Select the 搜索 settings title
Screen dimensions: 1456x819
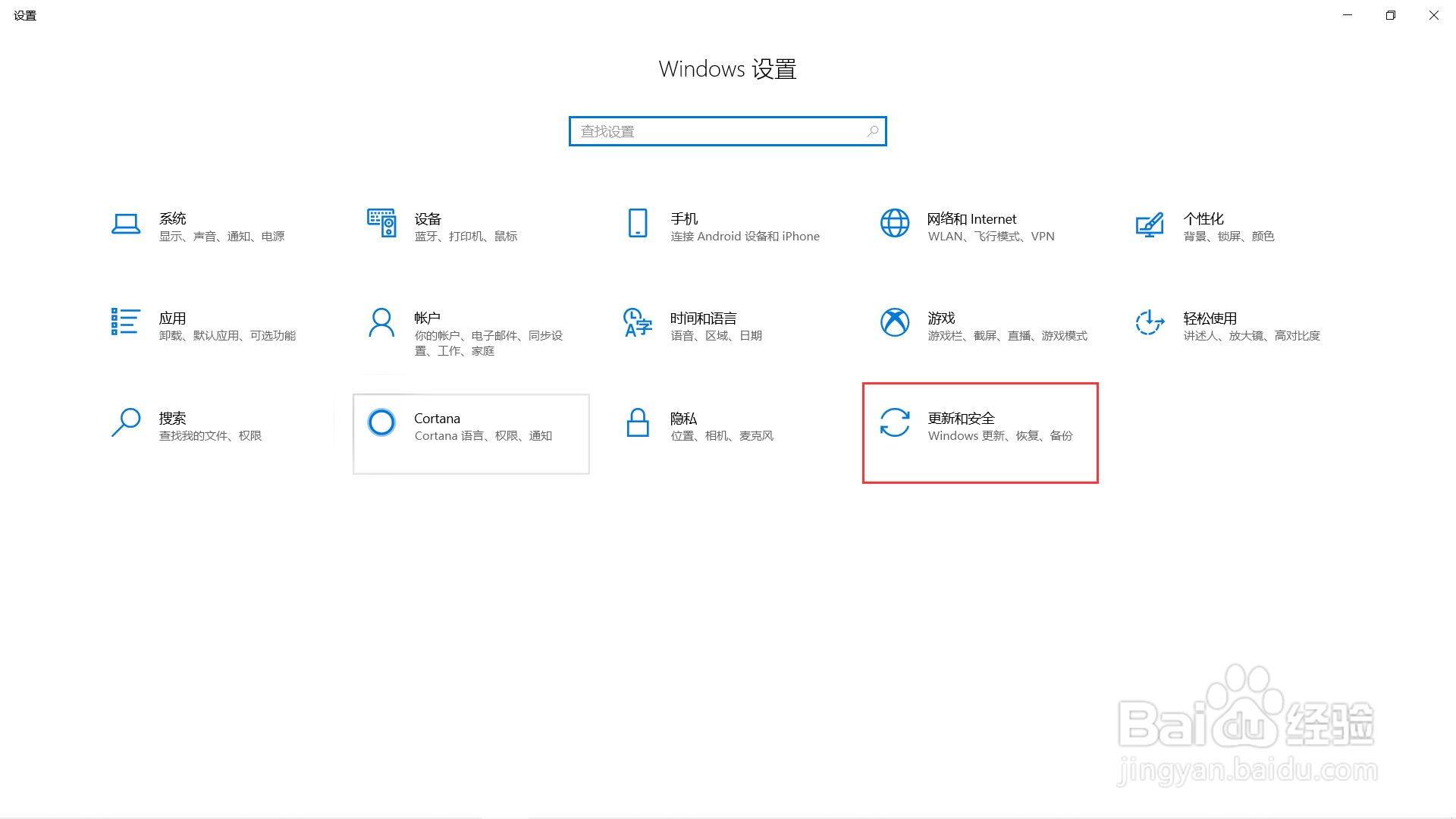[173, 418]
